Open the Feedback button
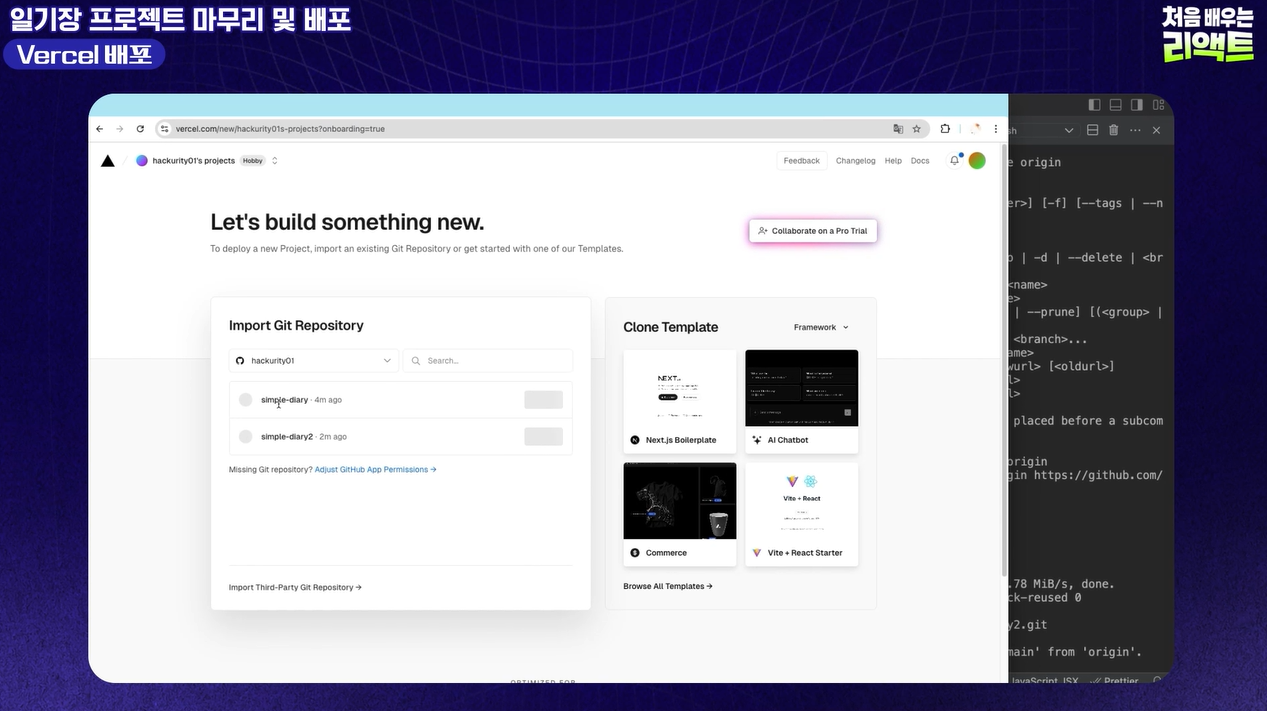Viewport: 1267px width, 711px height. [802, 160]
